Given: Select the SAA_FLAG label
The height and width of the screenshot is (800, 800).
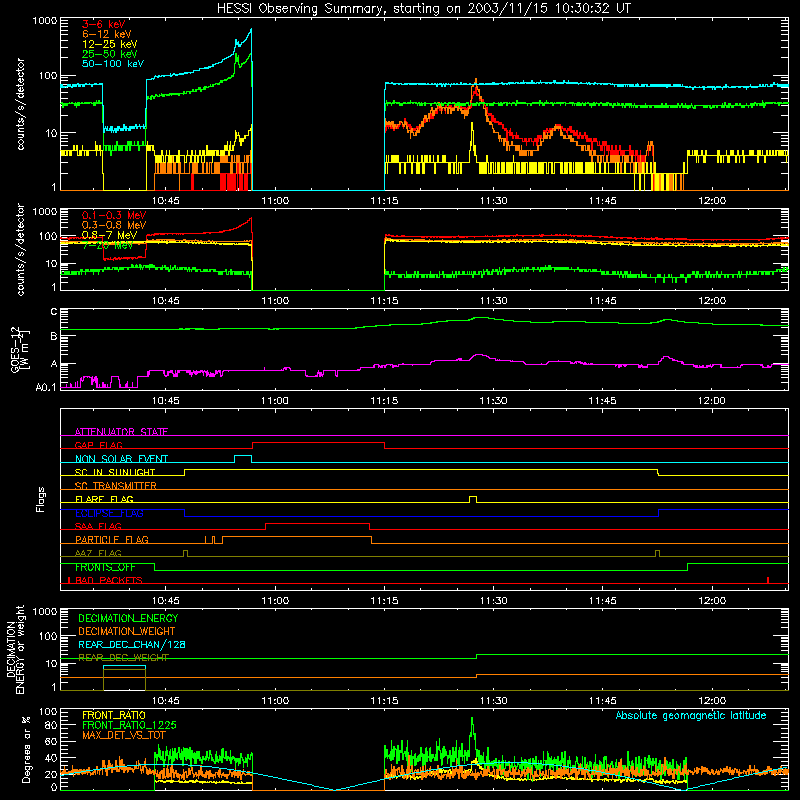Looking at the screenshot, I should 98,526.
